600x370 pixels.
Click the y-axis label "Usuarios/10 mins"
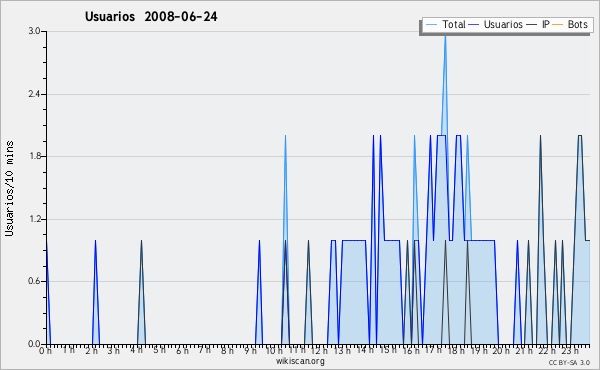tap(9, 189)
